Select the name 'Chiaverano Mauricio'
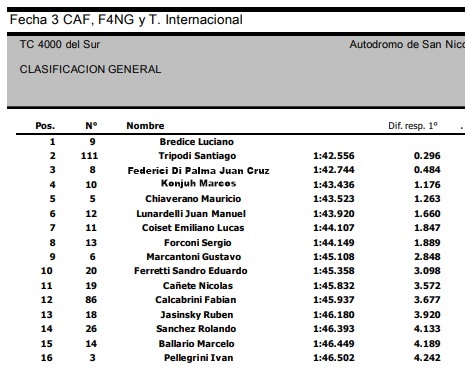This screenshot has height=383, width=465. [193, 199]
